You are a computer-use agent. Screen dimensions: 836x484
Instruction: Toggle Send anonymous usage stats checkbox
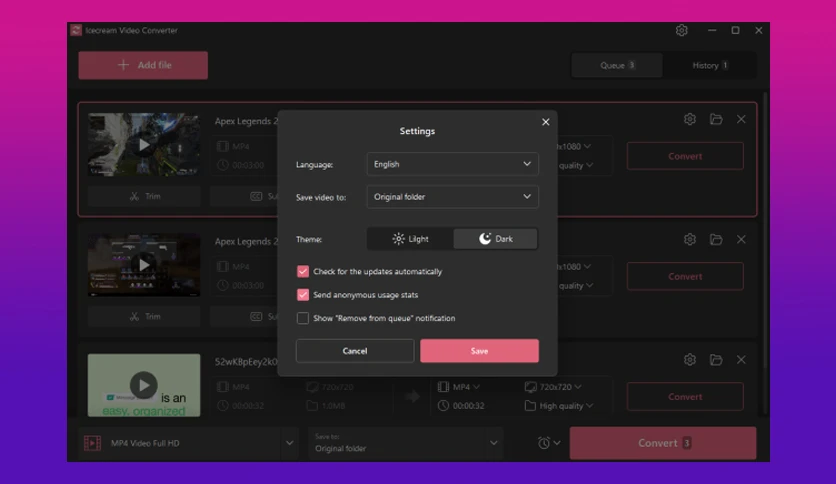(302, 295)
